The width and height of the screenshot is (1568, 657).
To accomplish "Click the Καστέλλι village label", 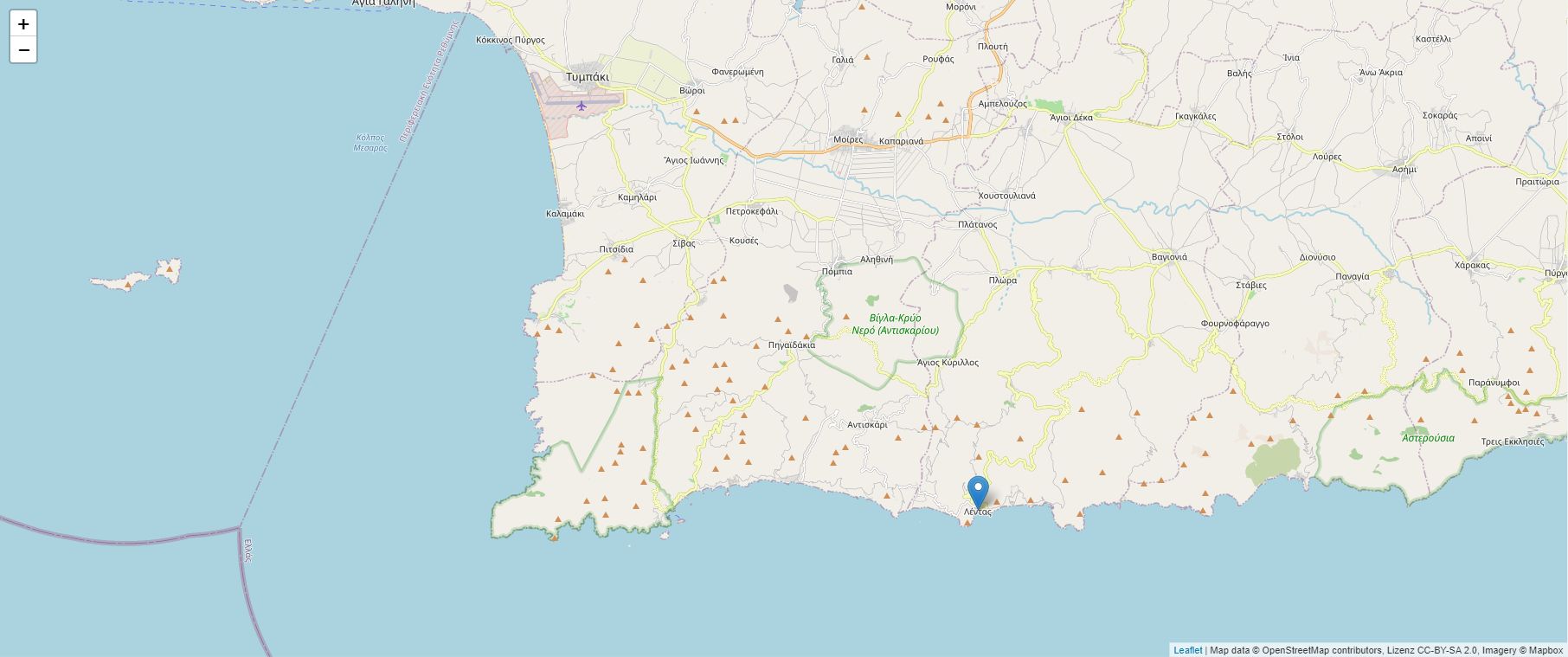I will [x=1433, y=39].
